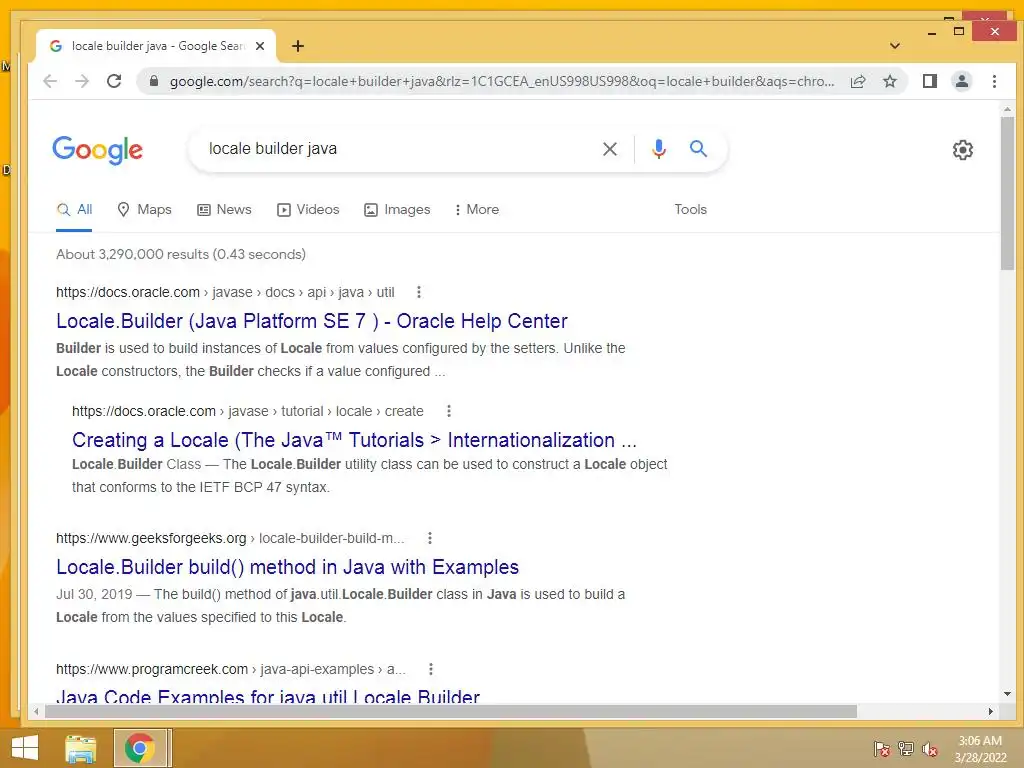Click the blue magnifier search button

point(698,149)
